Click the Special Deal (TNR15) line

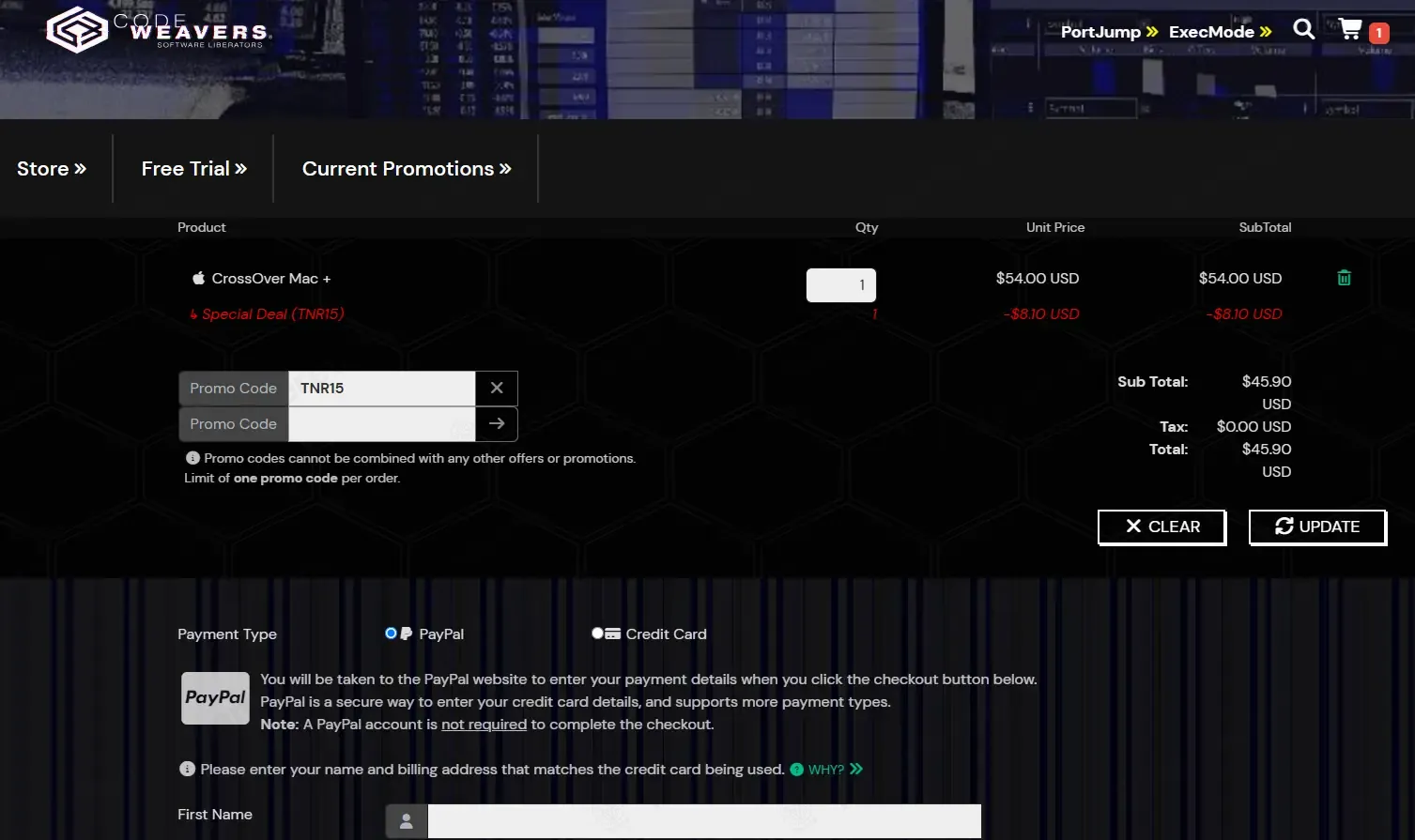267,314
